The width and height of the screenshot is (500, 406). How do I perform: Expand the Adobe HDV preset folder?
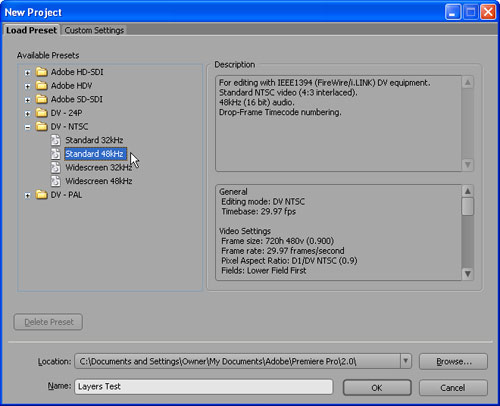pos(28,86)
